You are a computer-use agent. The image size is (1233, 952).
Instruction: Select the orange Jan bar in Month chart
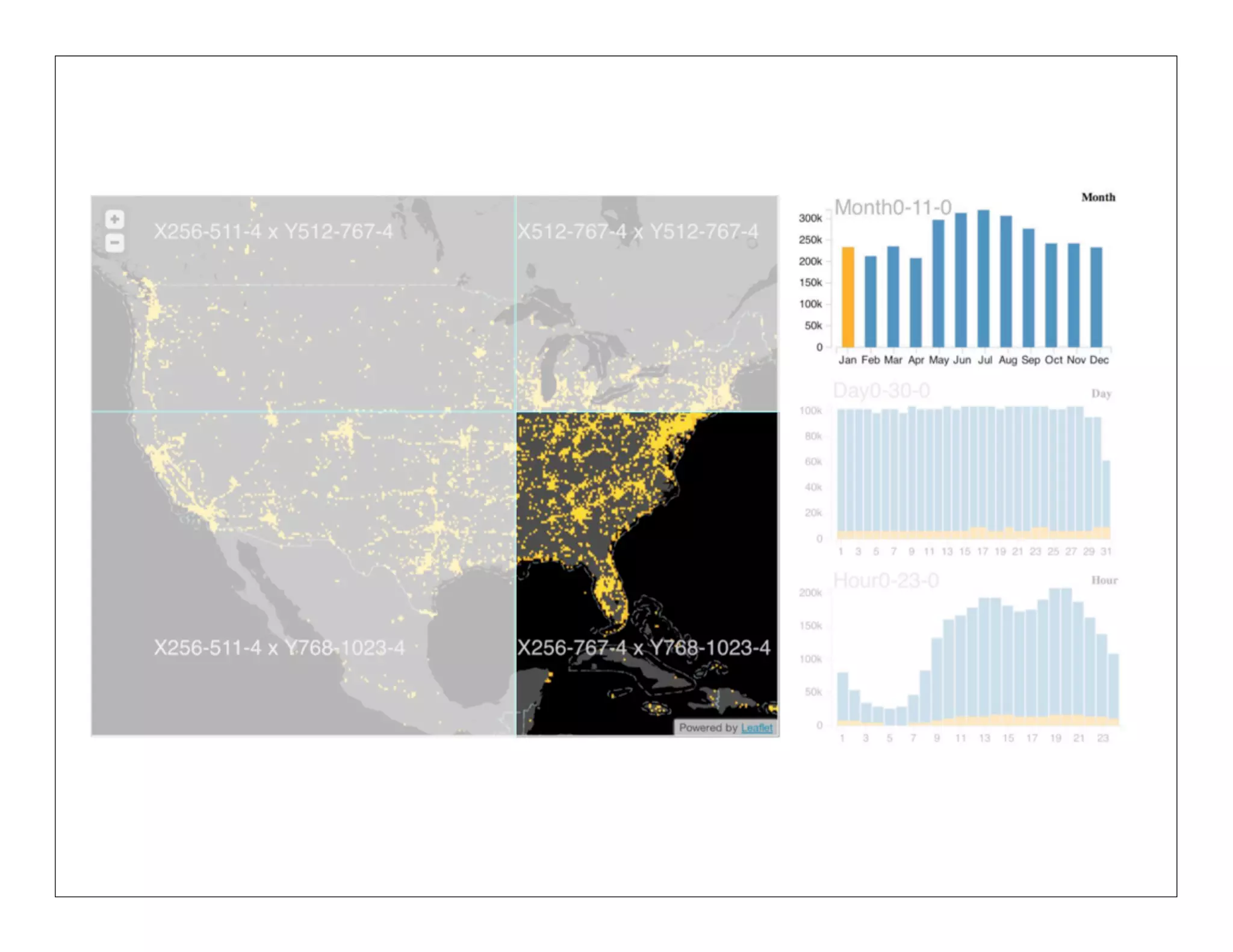click(848, 297)
